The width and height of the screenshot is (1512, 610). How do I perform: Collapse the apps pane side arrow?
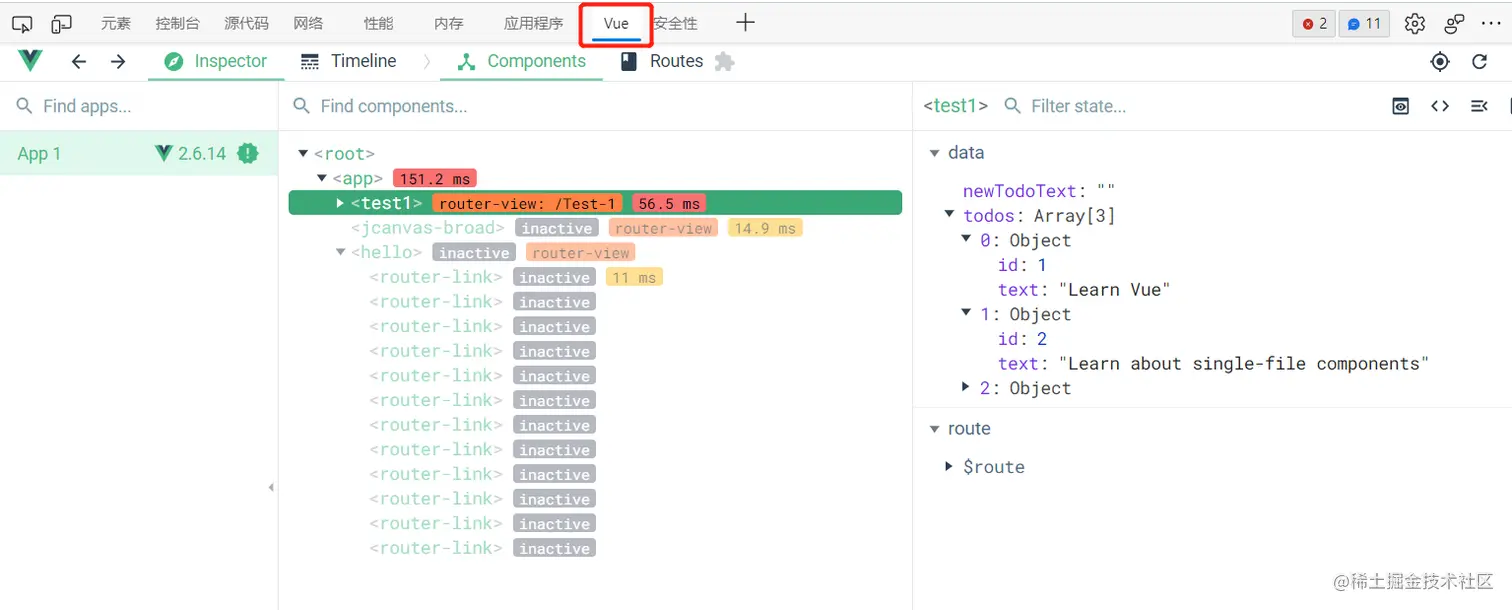click(x=271, y=487)
